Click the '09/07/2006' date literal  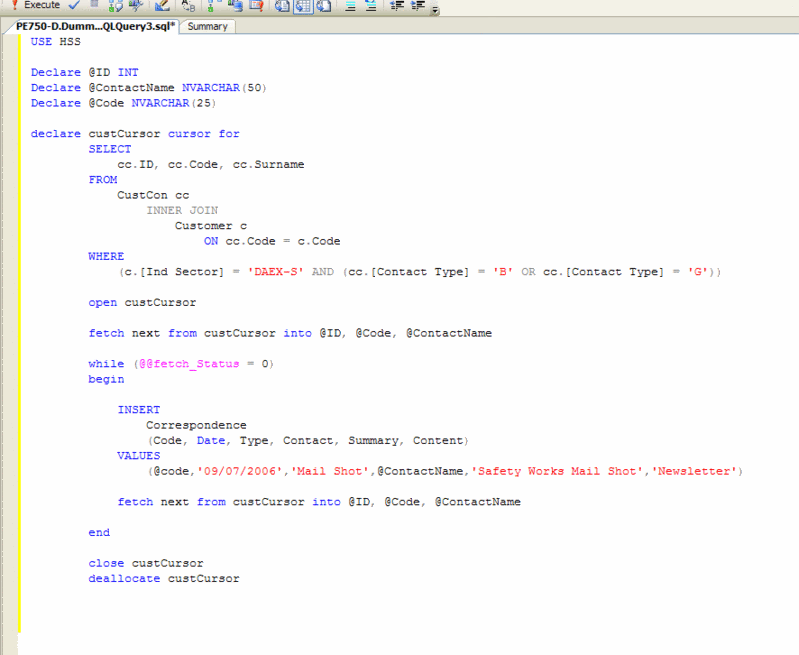pyautogui.click(x=239, y=471)
